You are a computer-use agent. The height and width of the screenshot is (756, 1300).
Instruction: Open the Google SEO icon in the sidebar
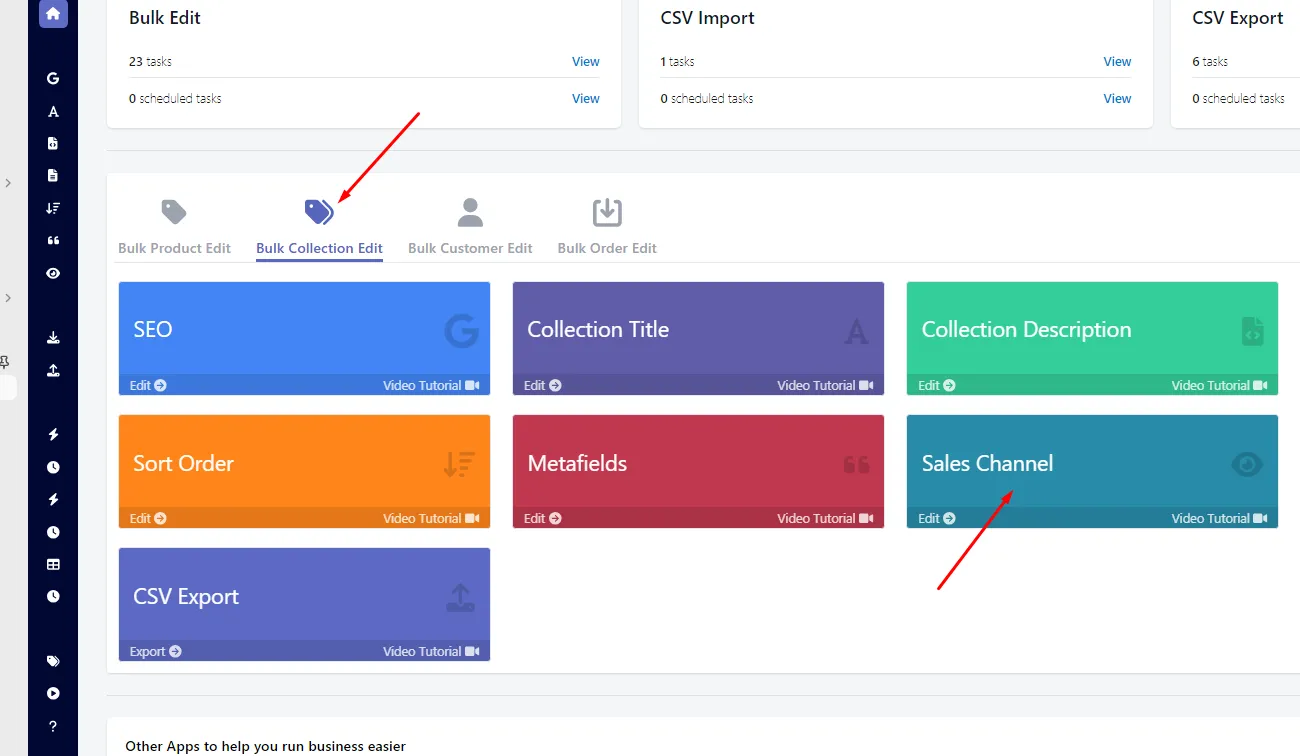point(53,78)
